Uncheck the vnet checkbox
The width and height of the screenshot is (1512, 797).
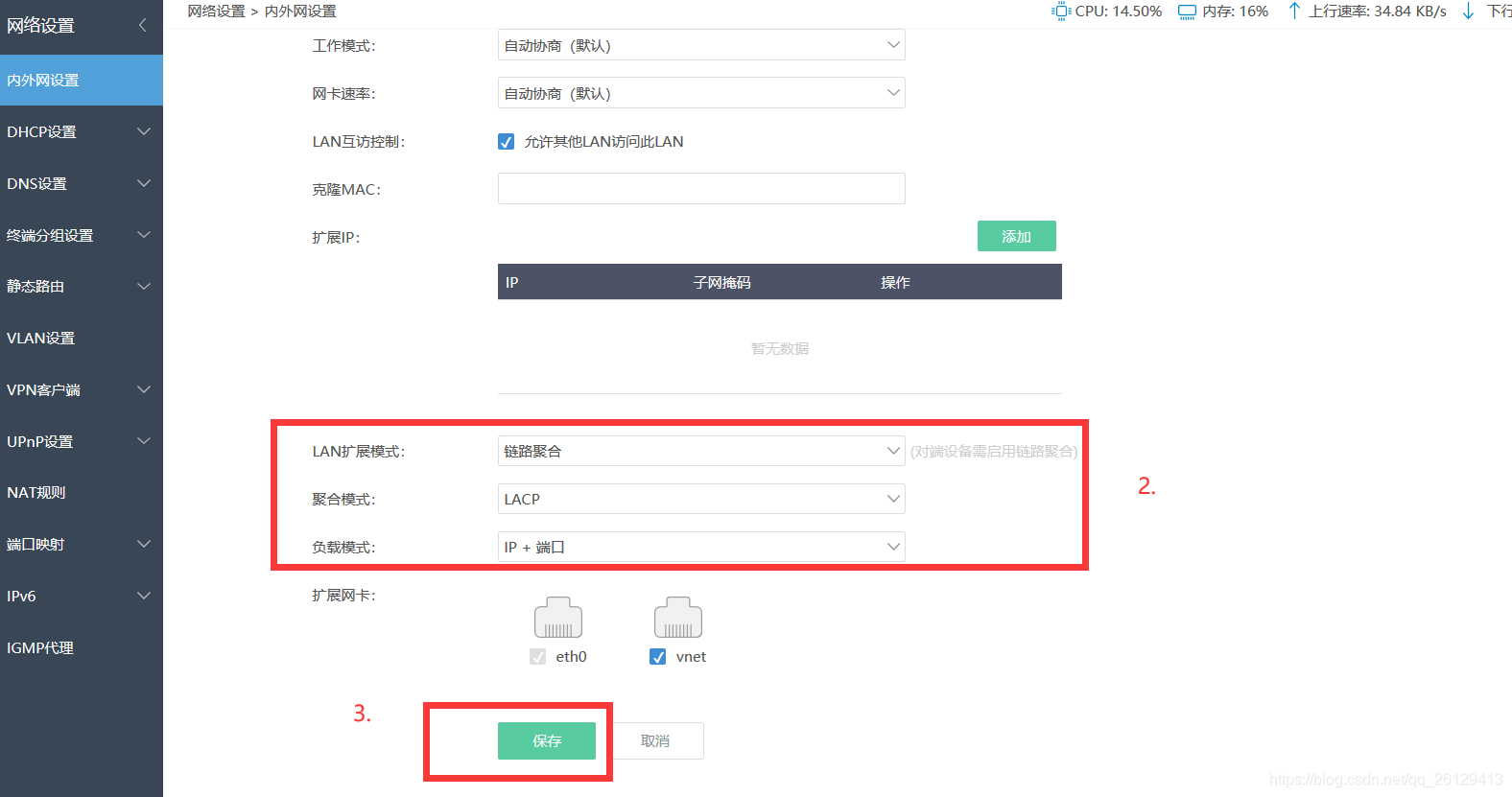tap(657, 657)
